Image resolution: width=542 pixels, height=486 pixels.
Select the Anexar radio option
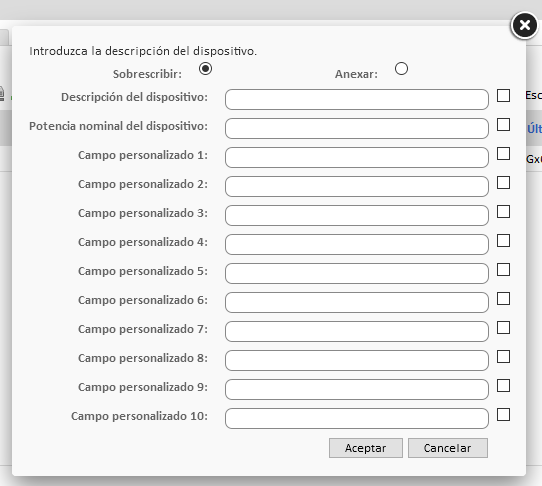click(x=401, y=68)
